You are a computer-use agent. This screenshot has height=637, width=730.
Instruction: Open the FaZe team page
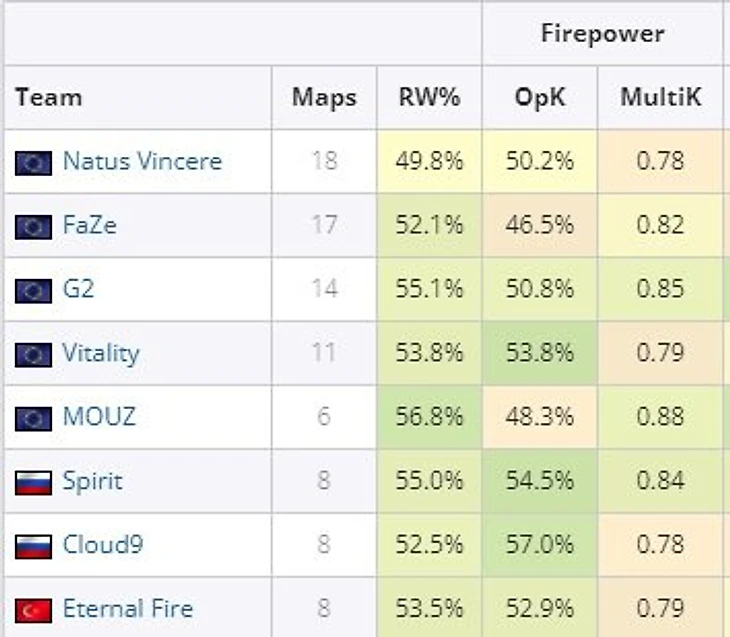click(89, 225)
